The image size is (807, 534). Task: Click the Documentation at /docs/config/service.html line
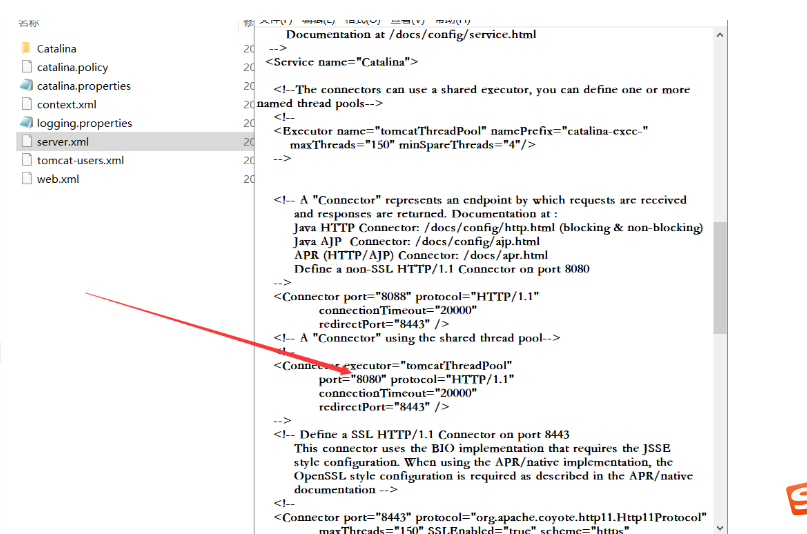(411, 34)
